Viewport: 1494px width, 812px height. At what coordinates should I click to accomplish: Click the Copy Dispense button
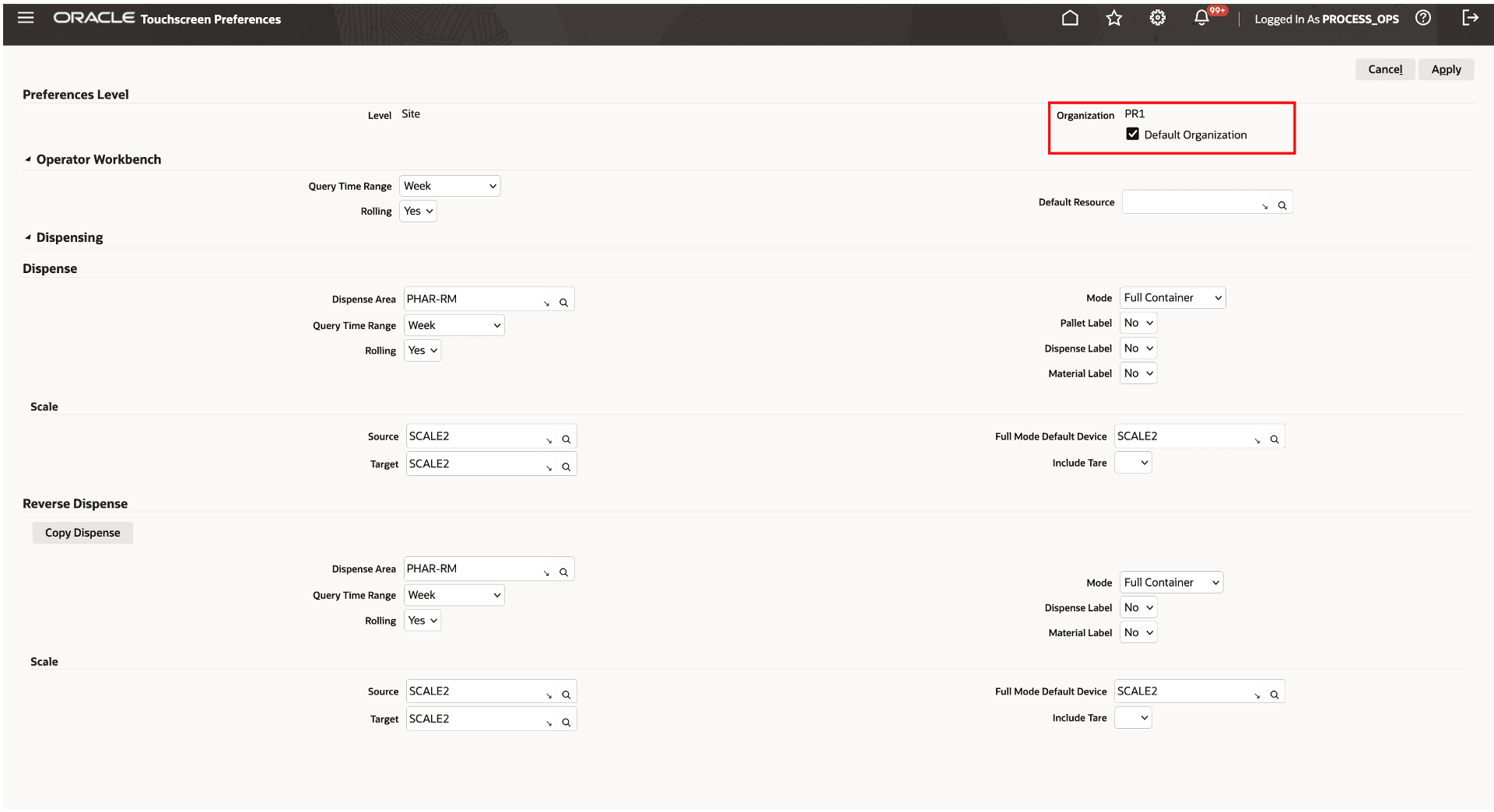[82, 532]
